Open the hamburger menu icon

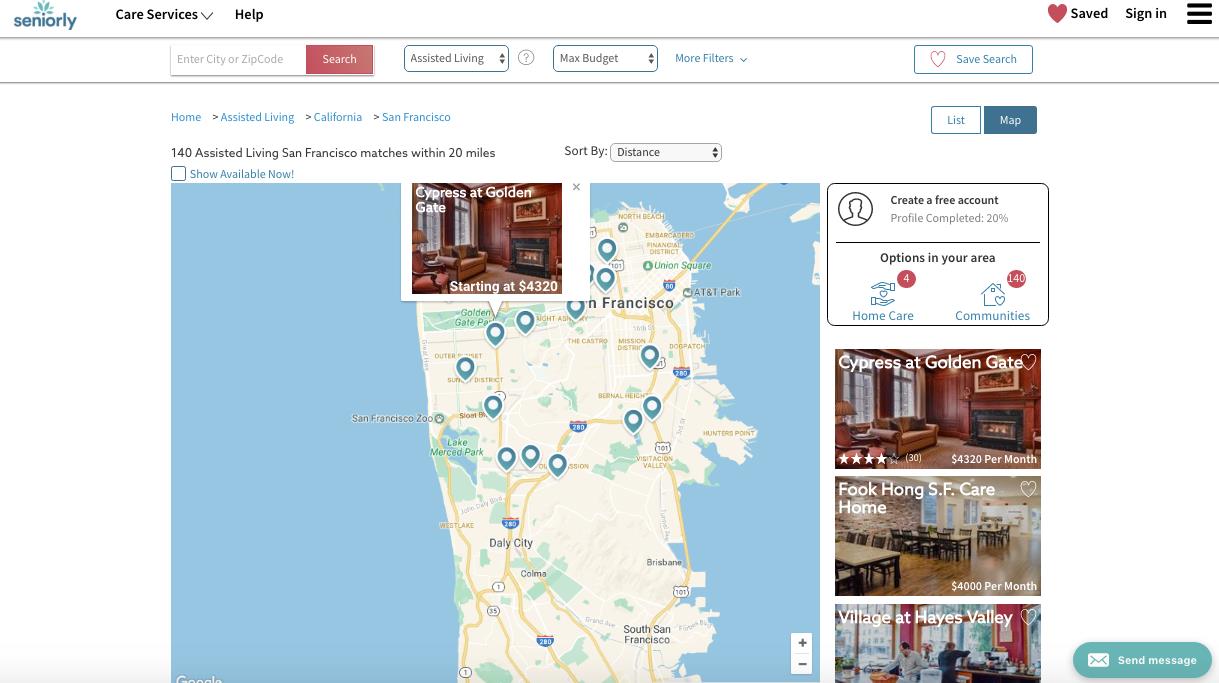coord(1199,14)
